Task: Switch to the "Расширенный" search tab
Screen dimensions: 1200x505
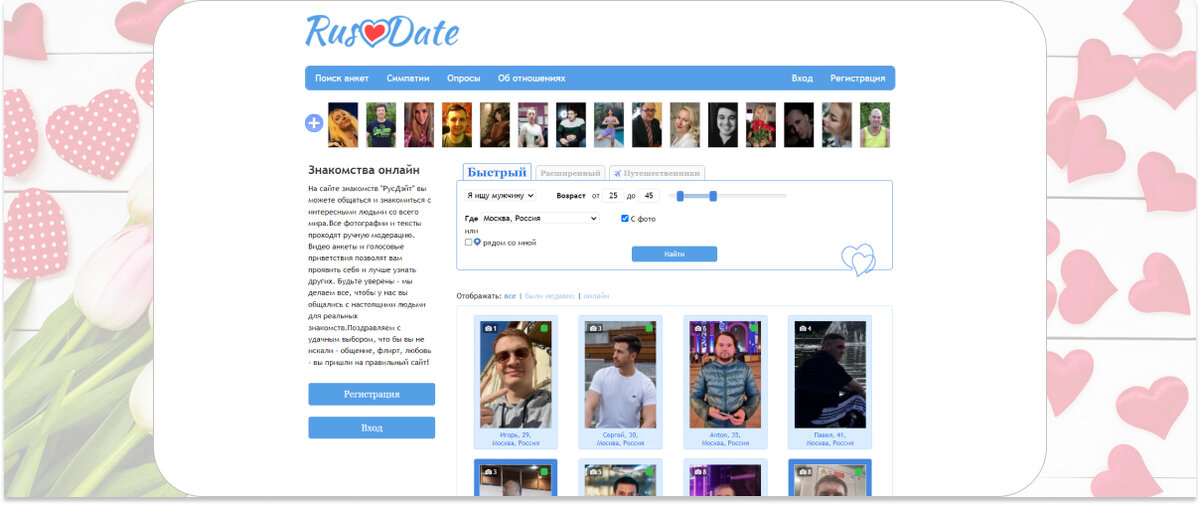Action: click(x=570, y=173)
